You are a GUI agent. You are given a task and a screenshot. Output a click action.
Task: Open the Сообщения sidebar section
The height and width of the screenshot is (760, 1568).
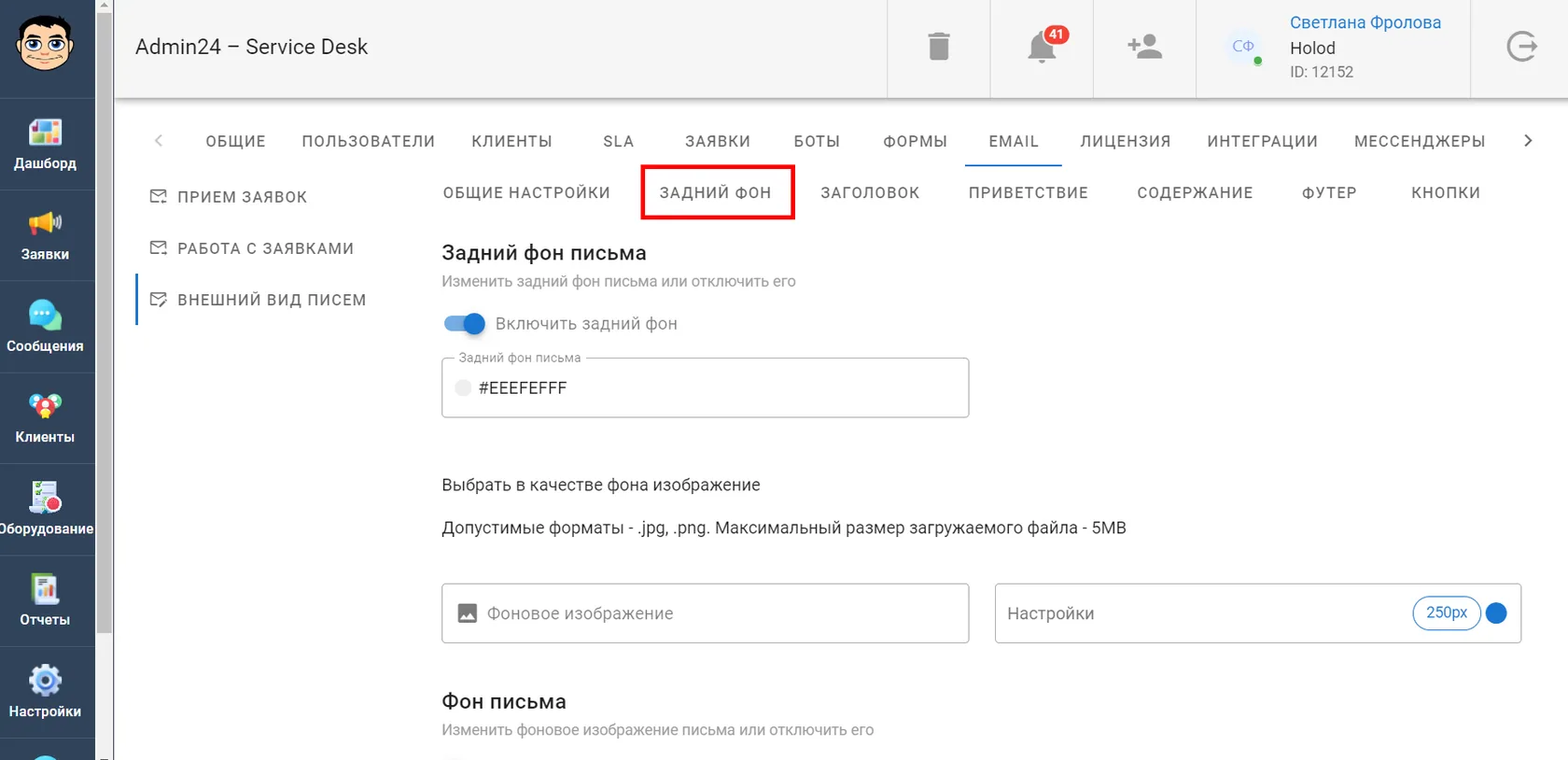pos(46,327)
